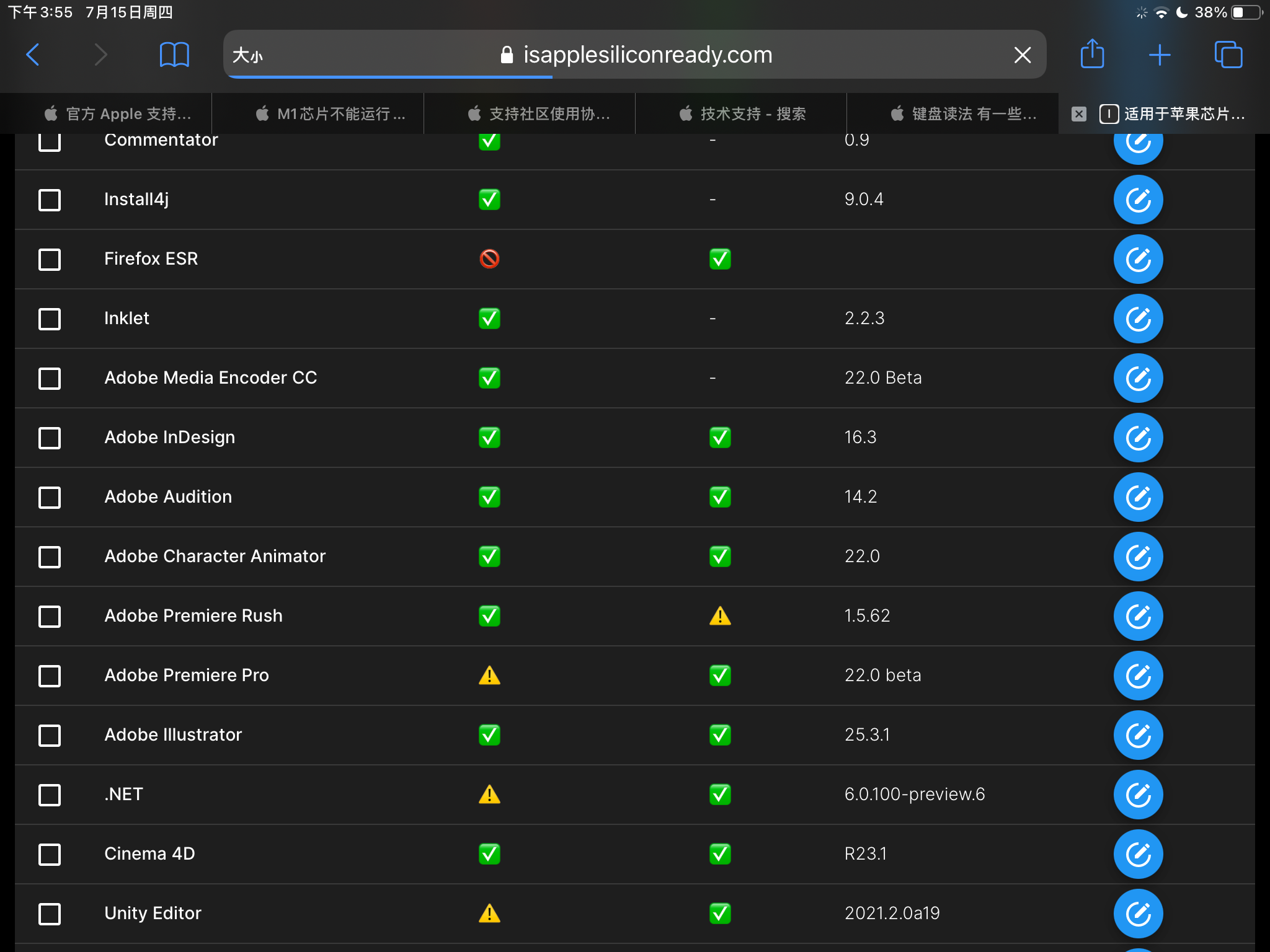Viewport: 1270px width, 952px height.
Task: Select the Cinema 4D row checkbox
Action: point(50,854)
